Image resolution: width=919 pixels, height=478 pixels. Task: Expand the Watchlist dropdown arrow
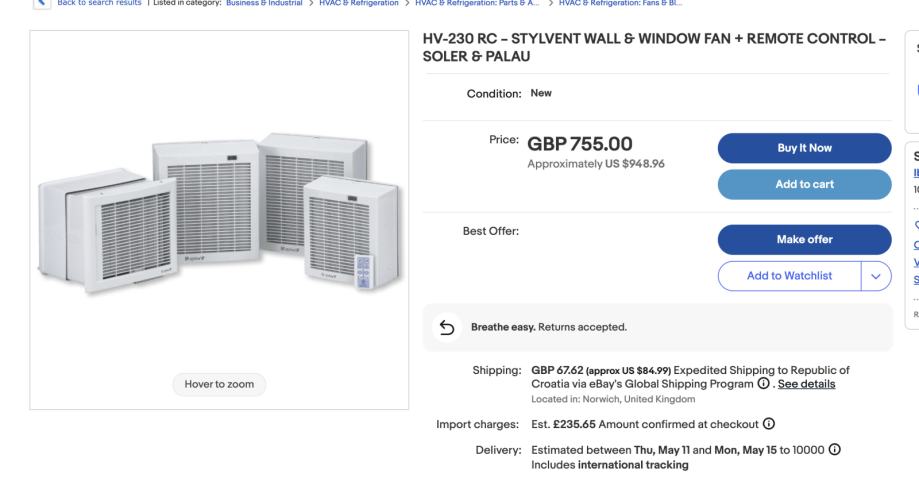pyautogui.click(x=876, y=276)
